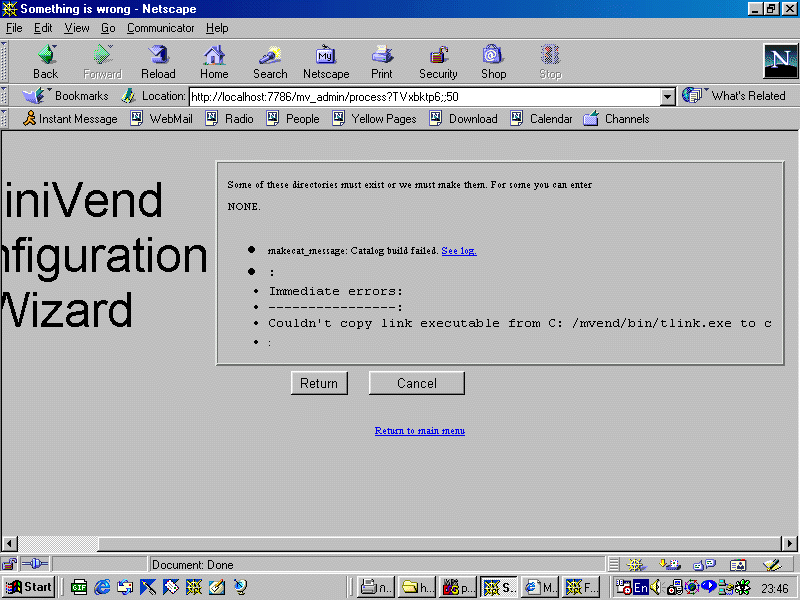Viewport: 800px width, 600px height.
Task: Follow the 'See log.' link
Action: pyautogui.click(x=458, y=250)
